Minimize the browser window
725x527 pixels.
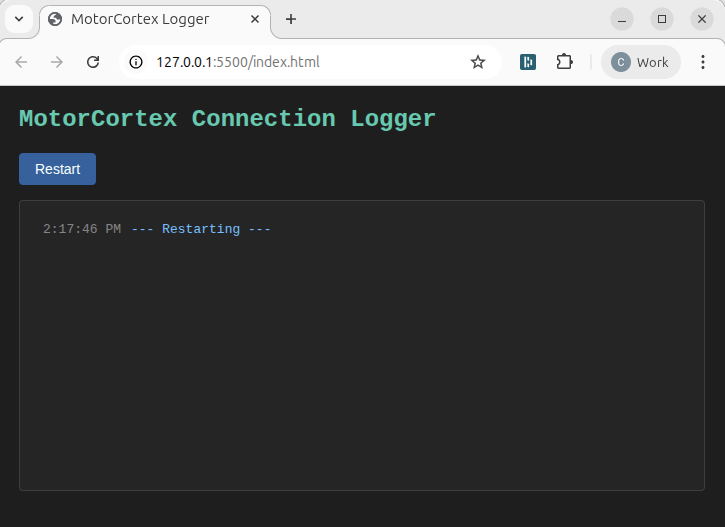point(622,19)
